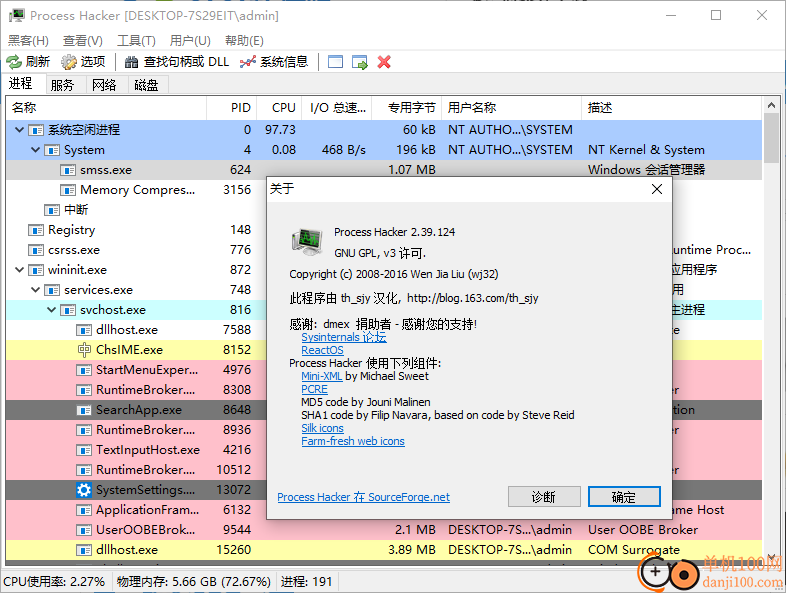Collapse the System tree node
The image size is (786, 593).
(x=36, y=150)
